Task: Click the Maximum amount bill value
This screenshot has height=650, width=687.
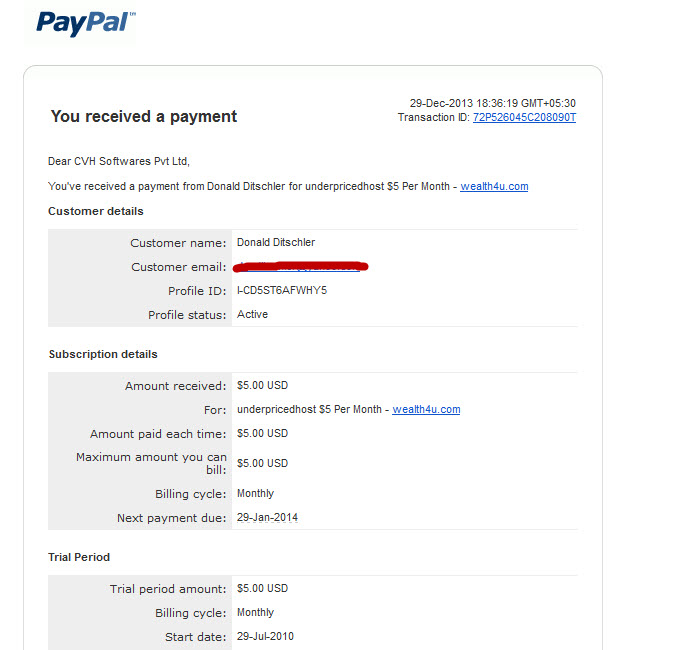Action: (262, 463)
